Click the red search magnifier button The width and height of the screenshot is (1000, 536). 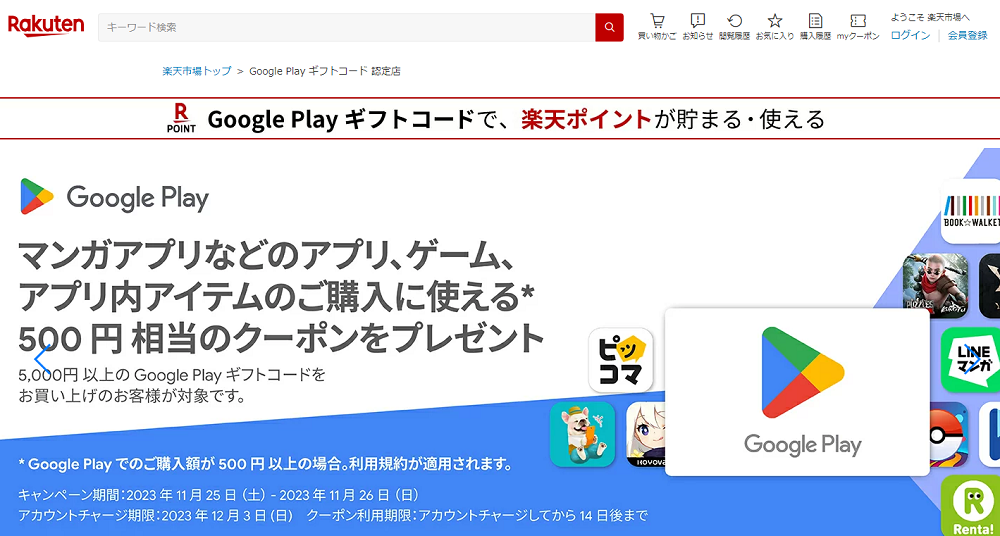point(609,27)
